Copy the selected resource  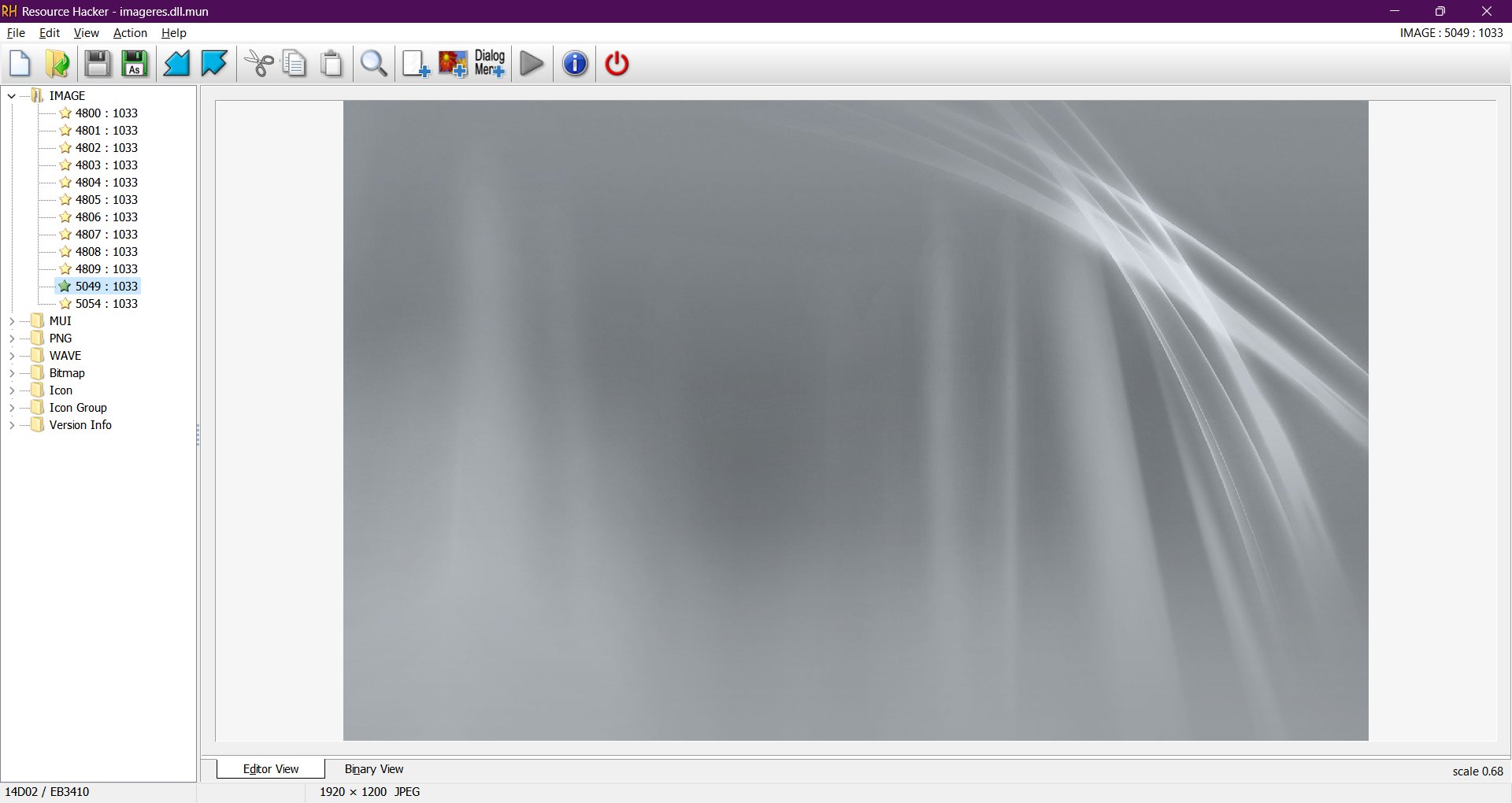pyautogui.click(x=295, y=64)
